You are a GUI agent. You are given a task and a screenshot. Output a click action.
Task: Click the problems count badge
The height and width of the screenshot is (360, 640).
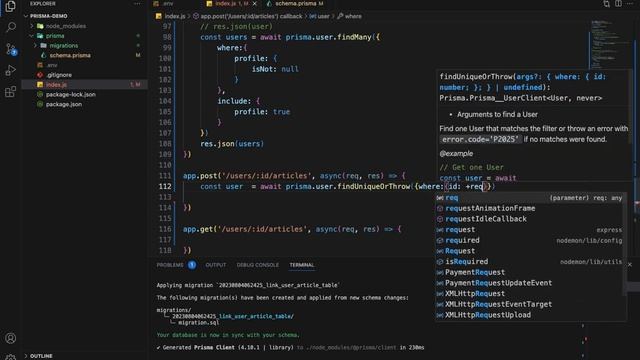tap(192, 265)
